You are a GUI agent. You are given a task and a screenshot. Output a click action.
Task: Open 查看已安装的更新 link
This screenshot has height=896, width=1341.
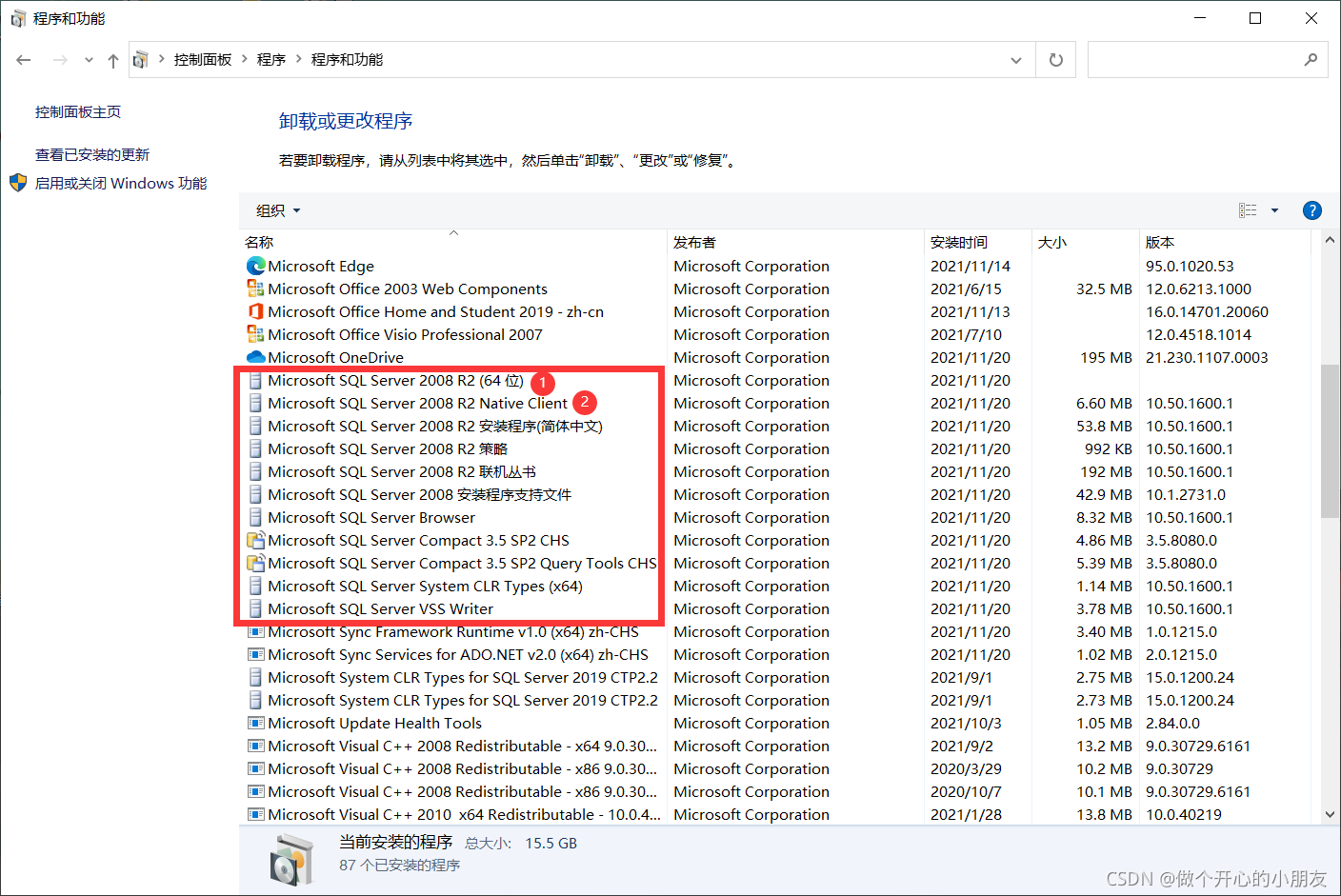tap(92, 154)
